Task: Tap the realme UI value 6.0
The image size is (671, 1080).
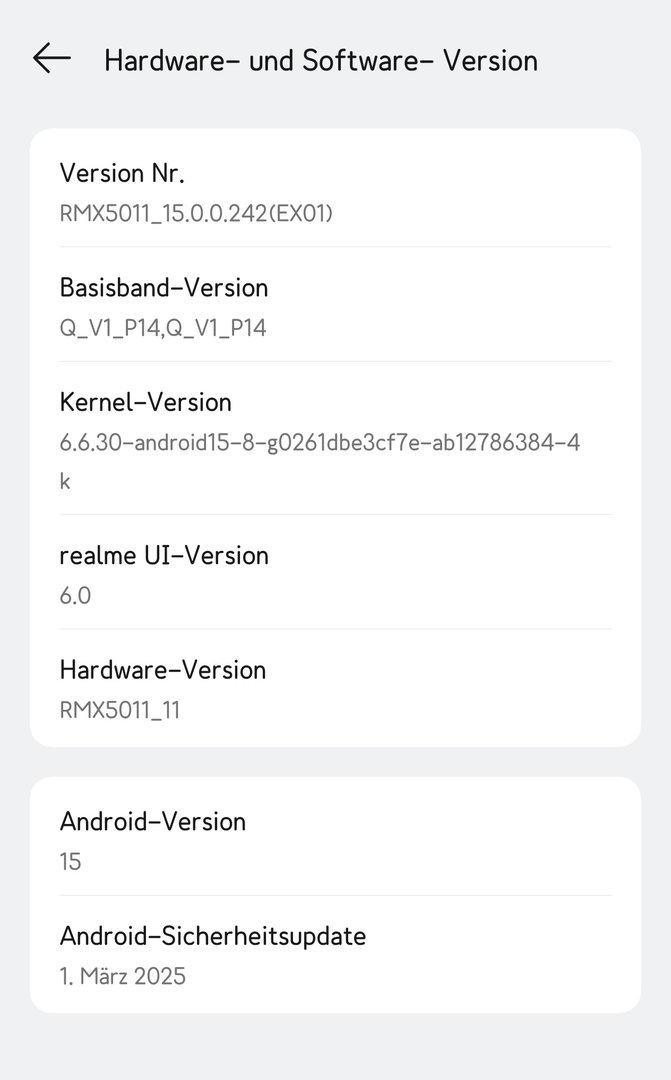Action: click(x=75, y=595)
